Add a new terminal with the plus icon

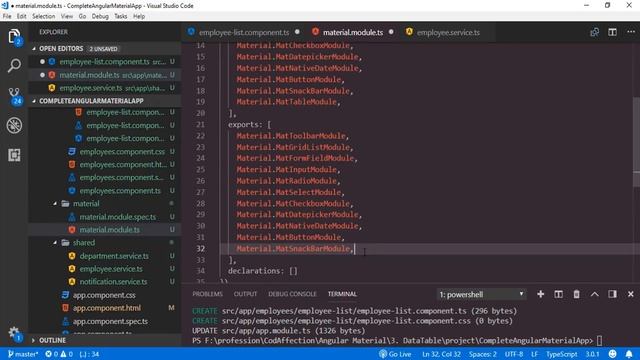point(540,294)
